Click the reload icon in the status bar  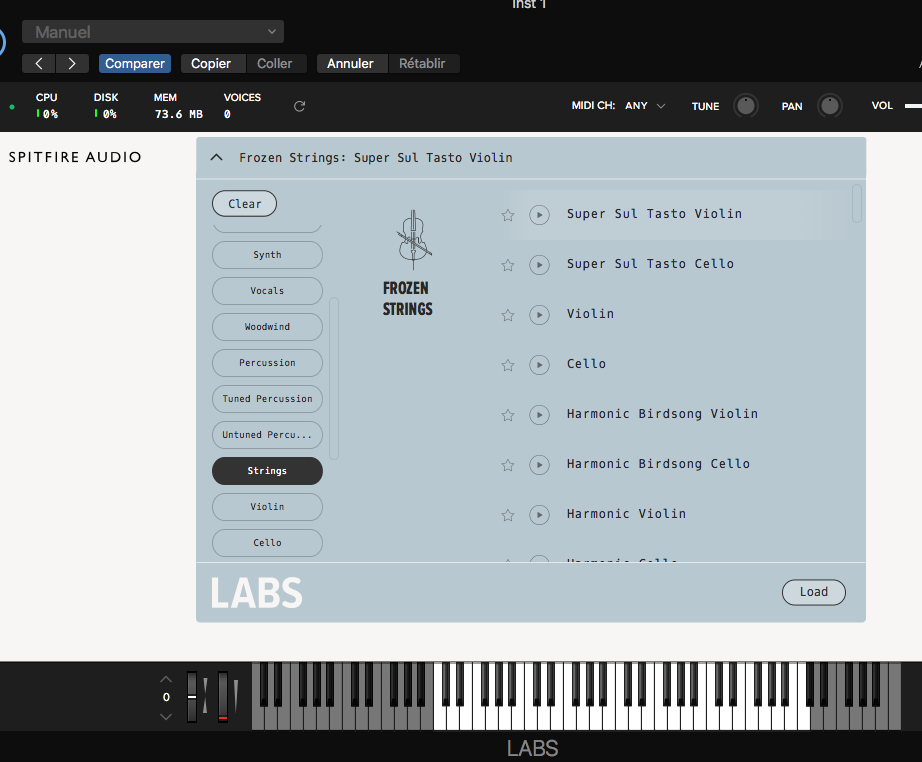pyautogui.click(x=298, y=104)
